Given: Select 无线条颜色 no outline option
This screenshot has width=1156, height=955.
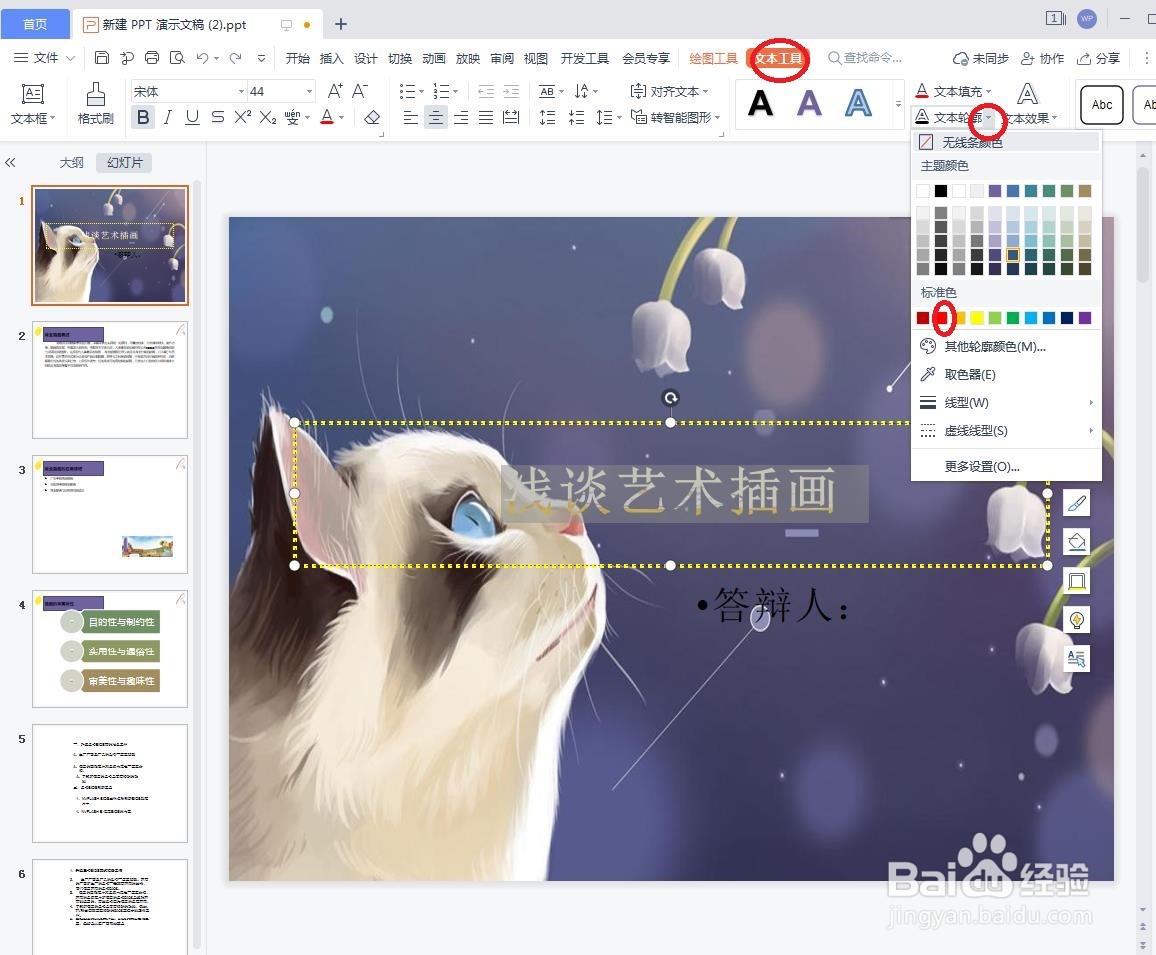Looking at the screenshot, I should (1006, 142).
